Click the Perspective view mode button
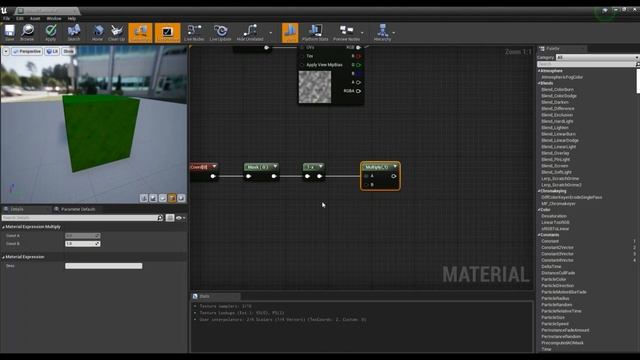Image resolution: width=640 pixels, height=360 pixels. [27, 51]
